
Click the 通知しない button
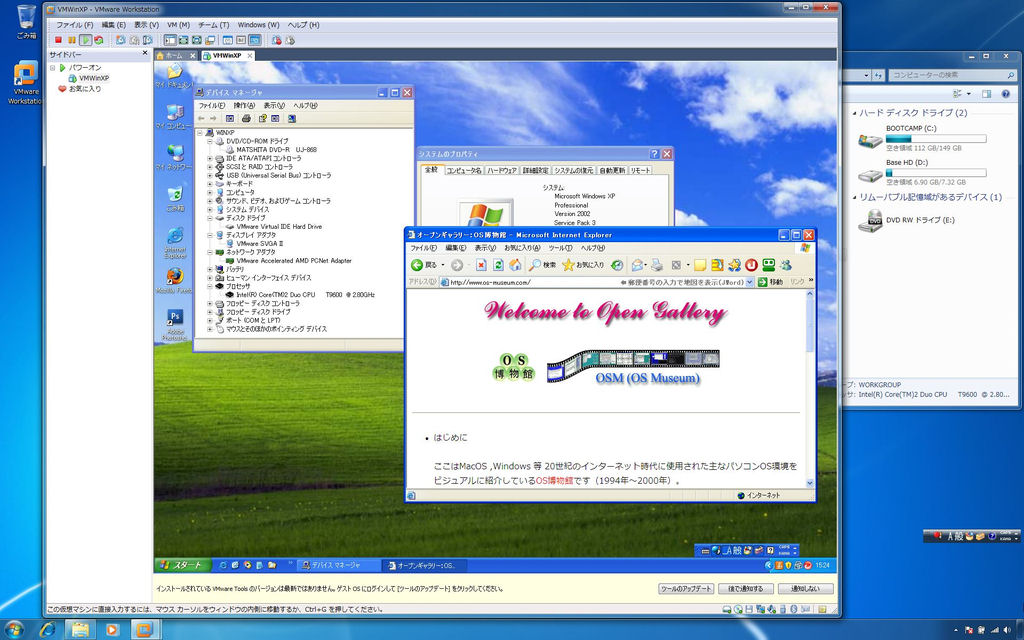(x=806, y=588)
